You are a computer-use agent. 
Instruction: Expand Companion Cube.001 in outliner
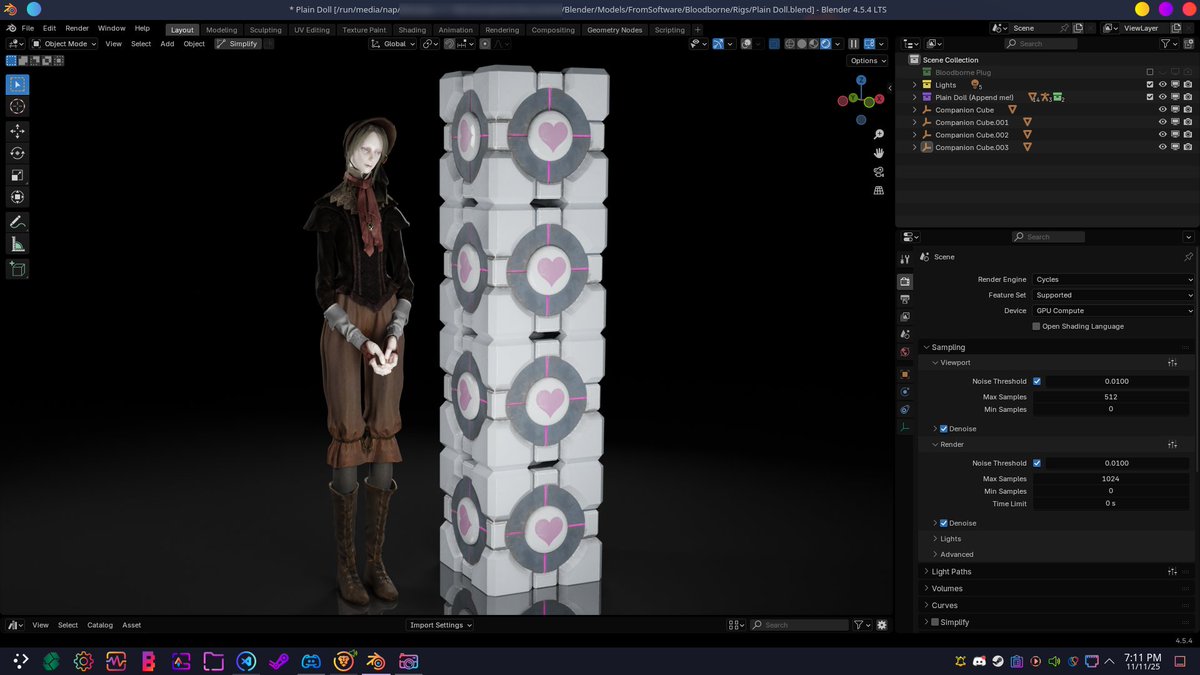click(x=914, y=122)
